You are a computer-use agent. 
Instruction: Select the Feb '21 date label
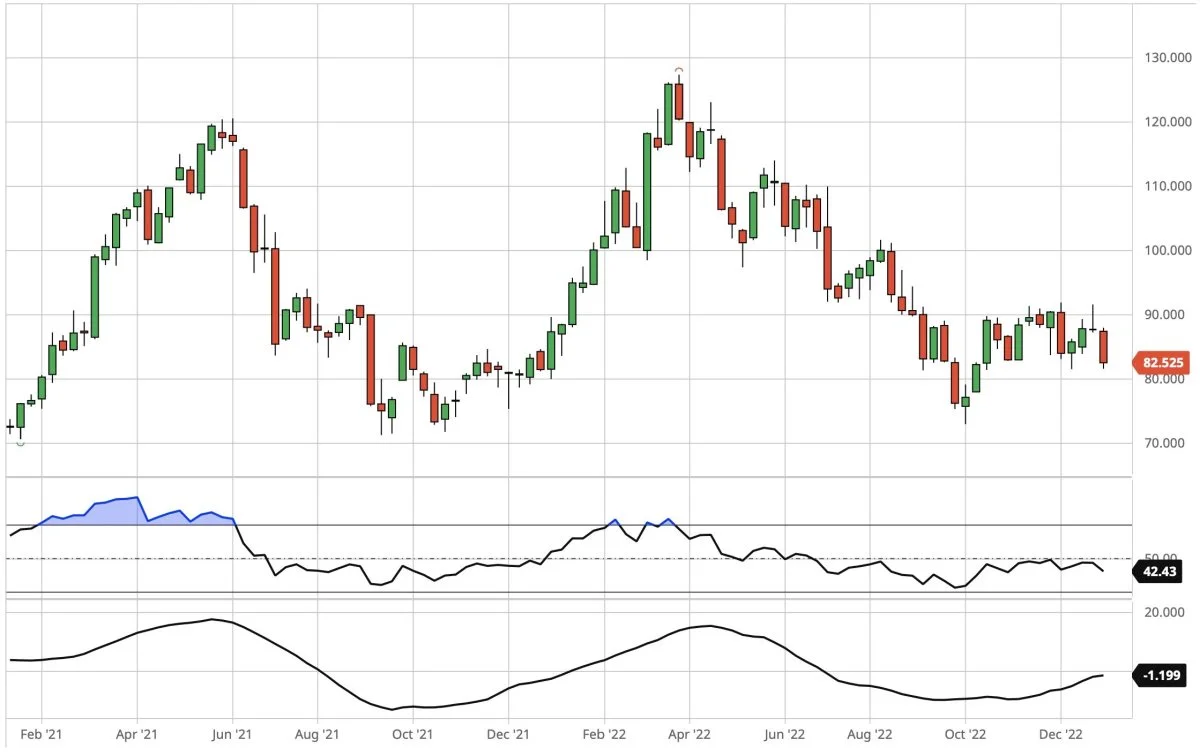42,734
